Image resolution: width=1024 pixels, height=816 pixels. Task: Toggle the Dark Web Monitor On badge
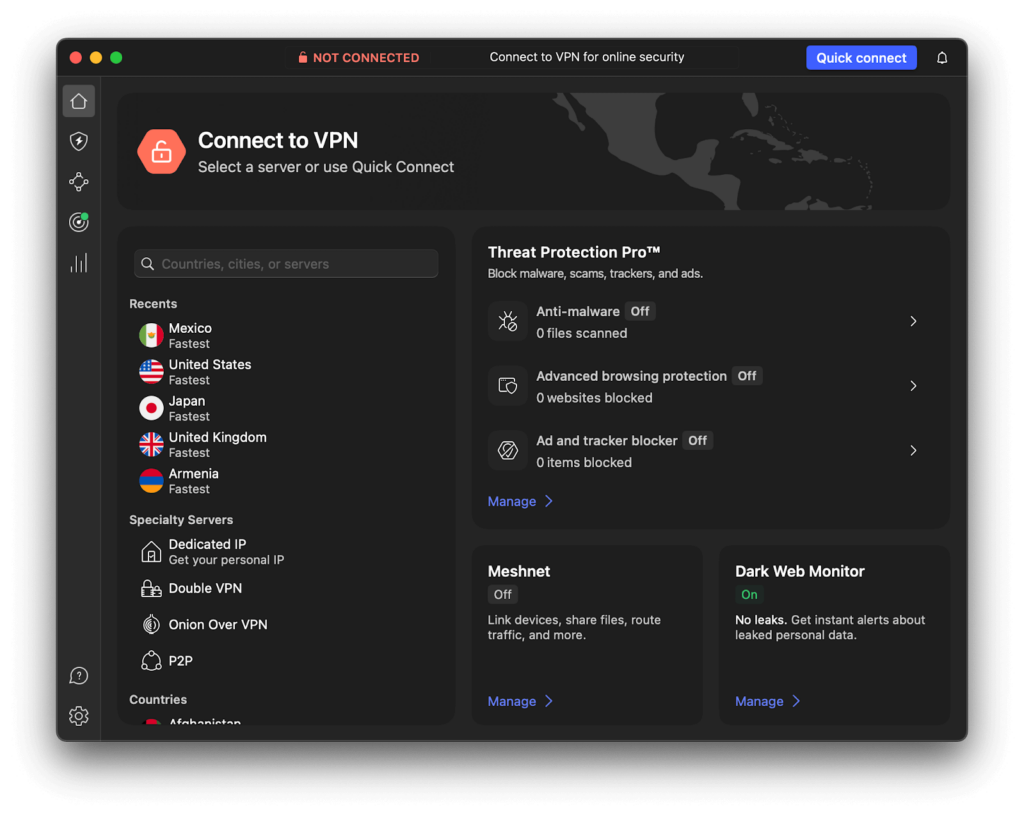pyautogui.click(x=749, y=595)
